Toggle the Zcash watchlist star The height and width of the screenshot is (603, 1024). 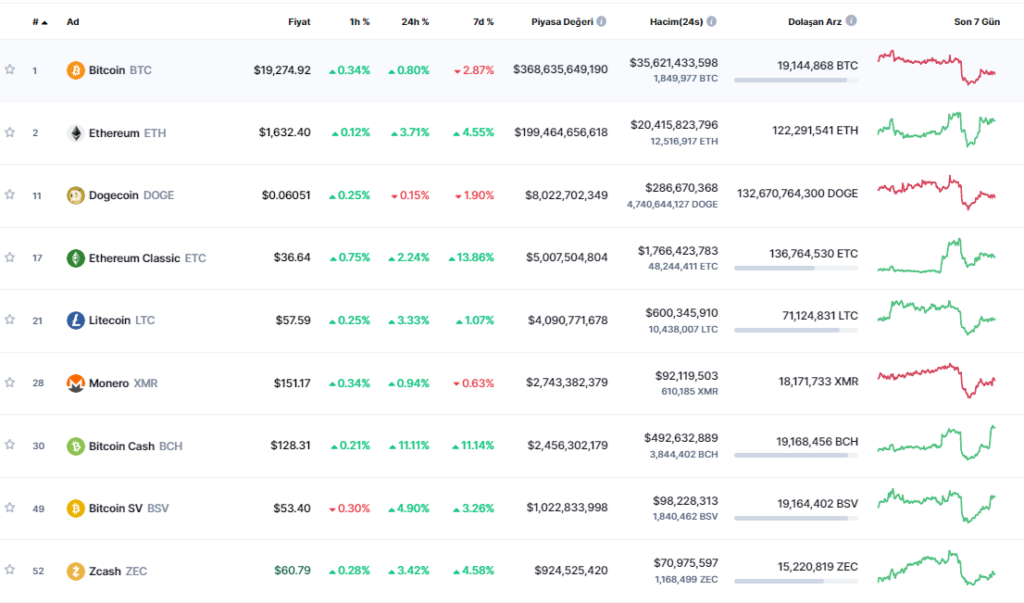pyautogui.click(x=10, y=570)
